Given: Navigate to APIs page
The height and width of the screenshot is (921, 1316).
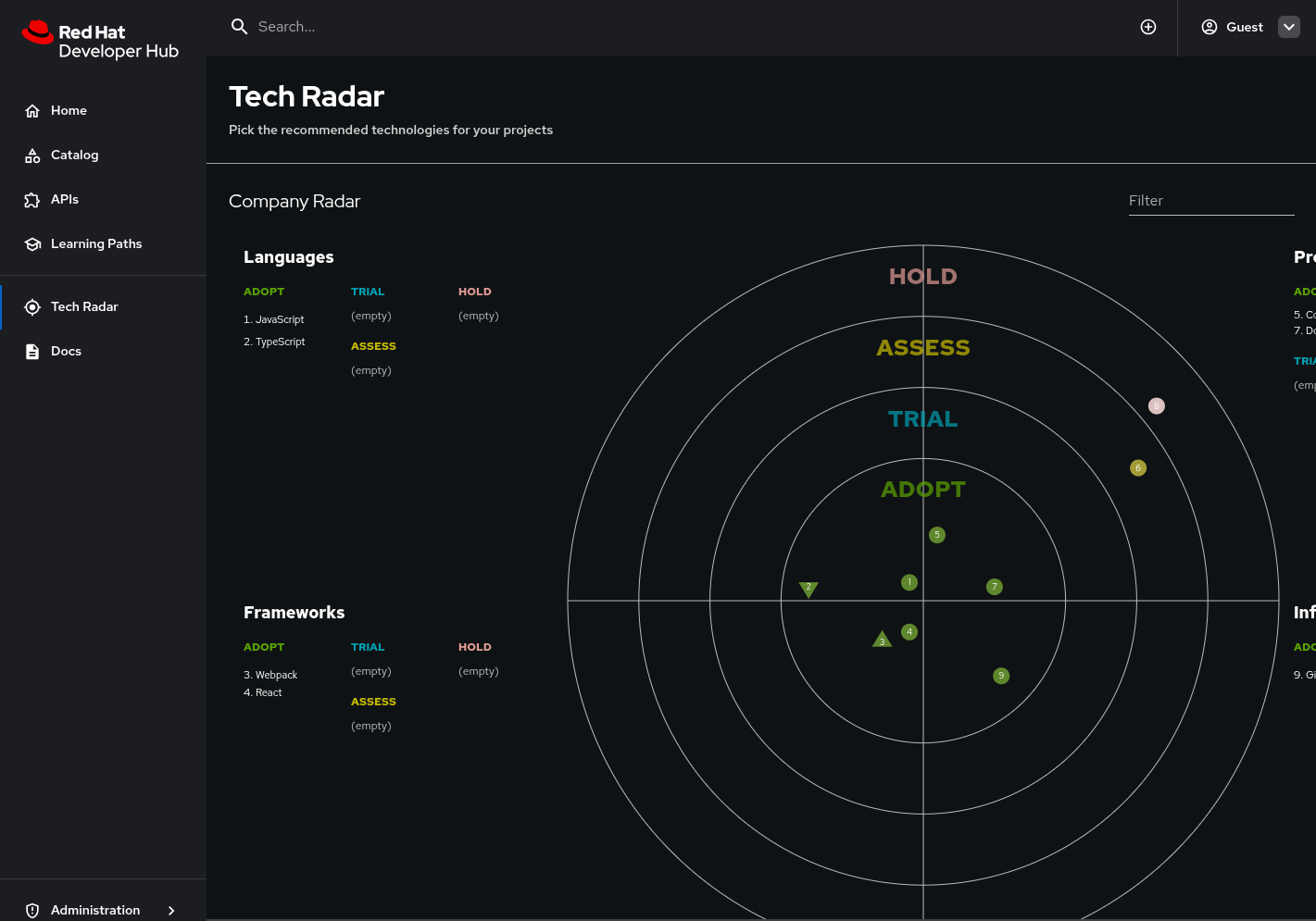Looking at the screenshot, I should coord(103,200).
